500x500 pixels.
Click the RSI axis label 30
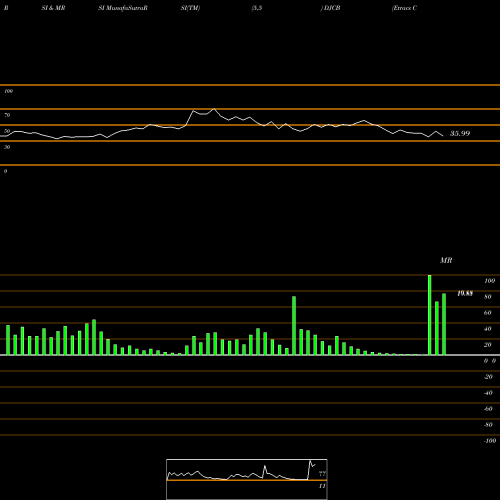(x=7, y=147)
